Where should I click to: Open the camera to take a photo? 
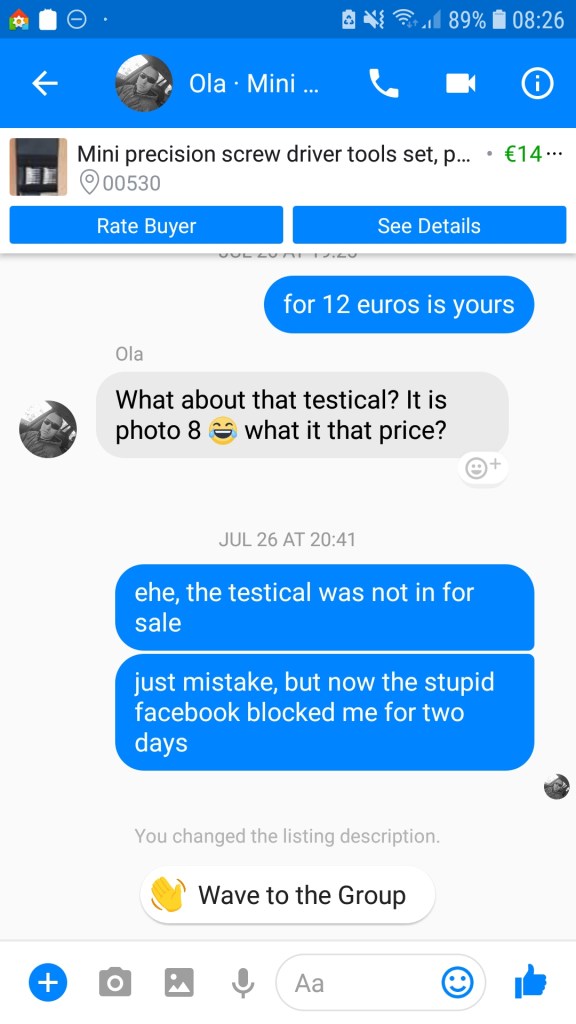pyautogui.click(x=114, y=982)
